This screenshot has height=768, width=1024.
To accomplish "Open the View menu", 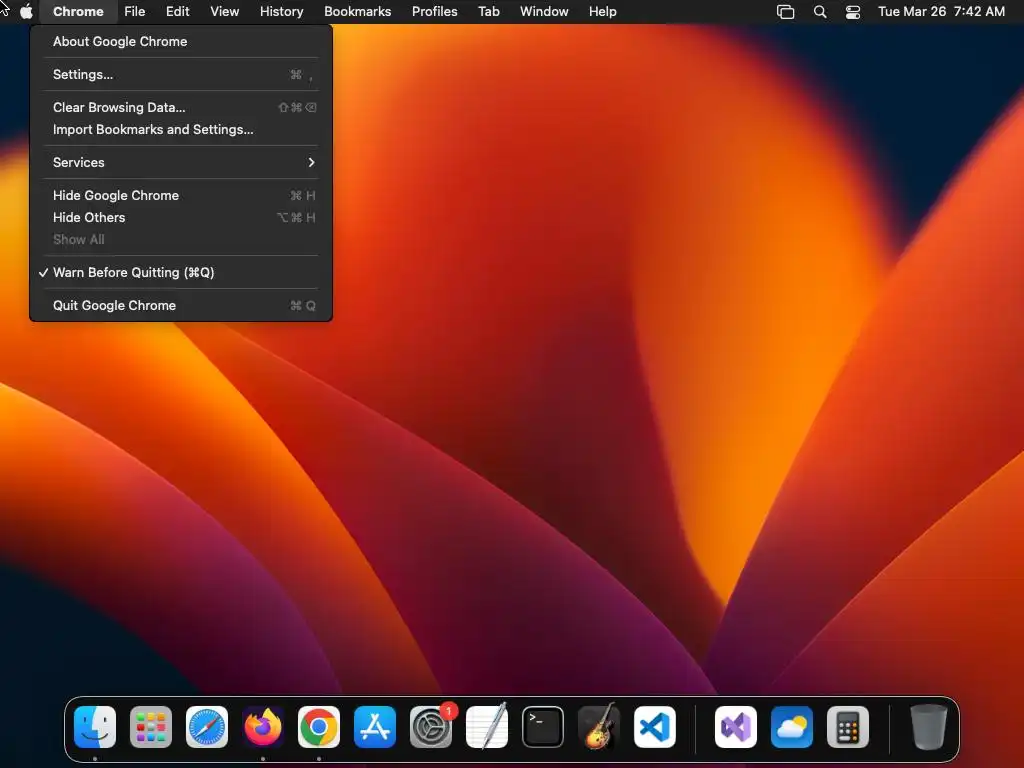I will pos(225,12).
